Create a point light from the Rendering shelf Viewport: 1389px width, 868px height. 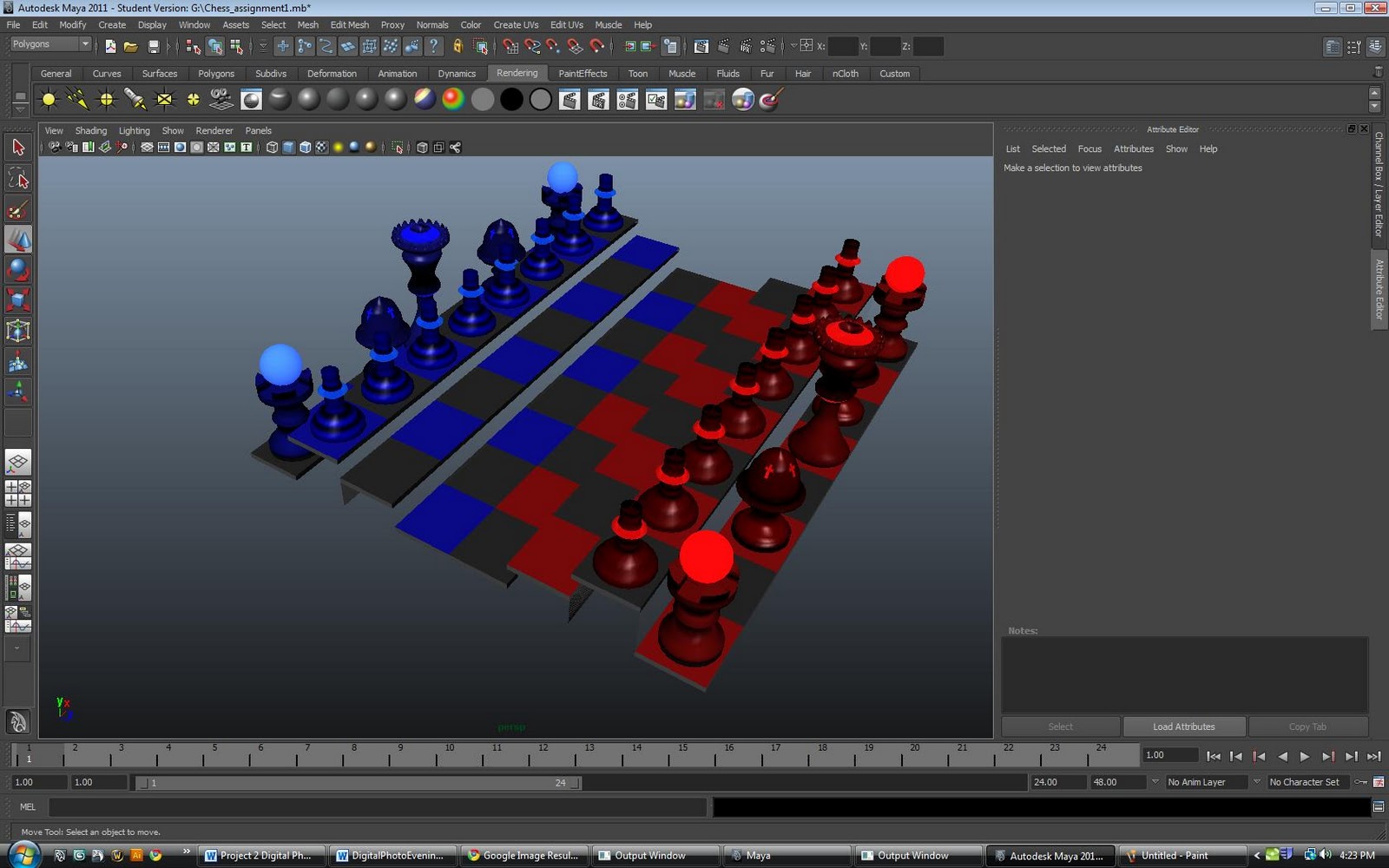[104, 99]
